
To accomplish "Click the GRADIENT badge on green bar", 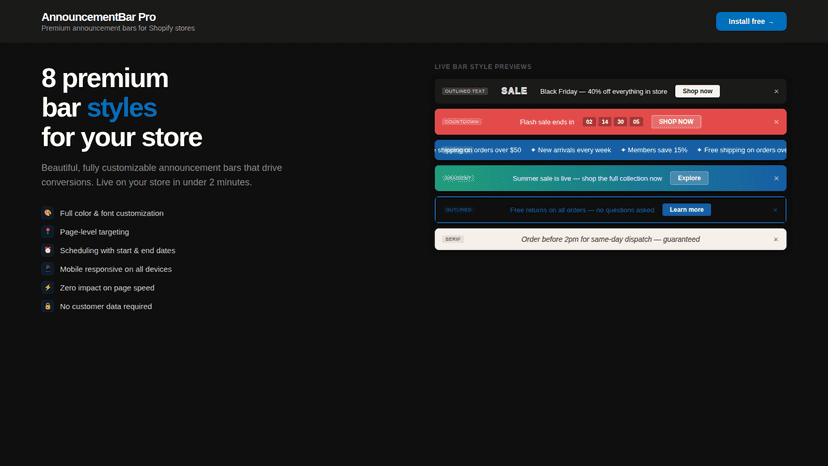I will click(458, 178).
